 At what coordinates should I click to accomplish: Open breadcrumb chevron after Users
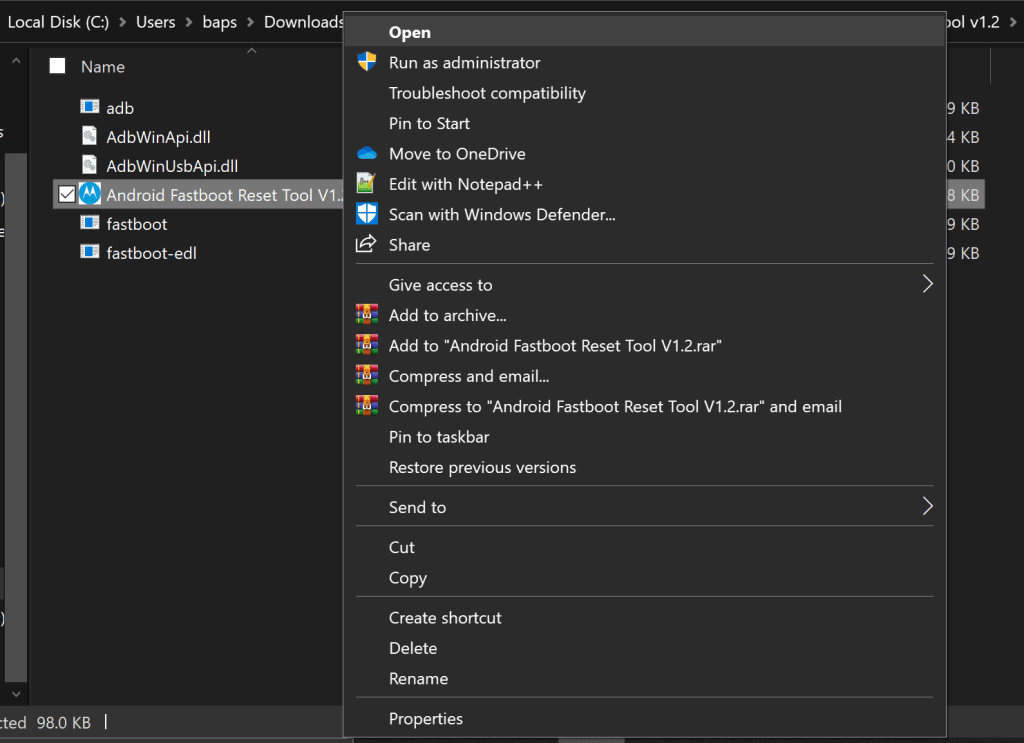click(189, 22)
